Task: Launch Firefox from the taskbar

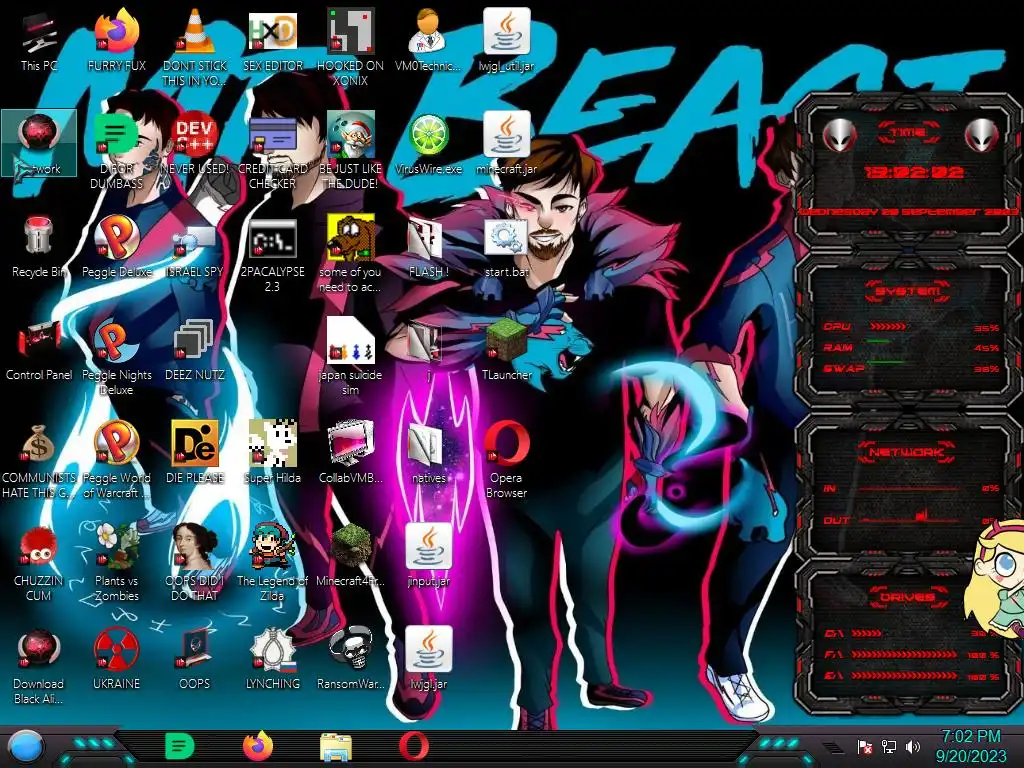Action: coord(258,746)
